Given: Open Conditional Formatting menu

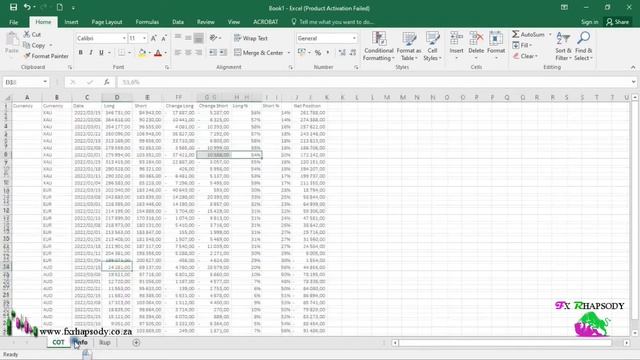Looking at the screenshot, I should [x=379, y=46].
